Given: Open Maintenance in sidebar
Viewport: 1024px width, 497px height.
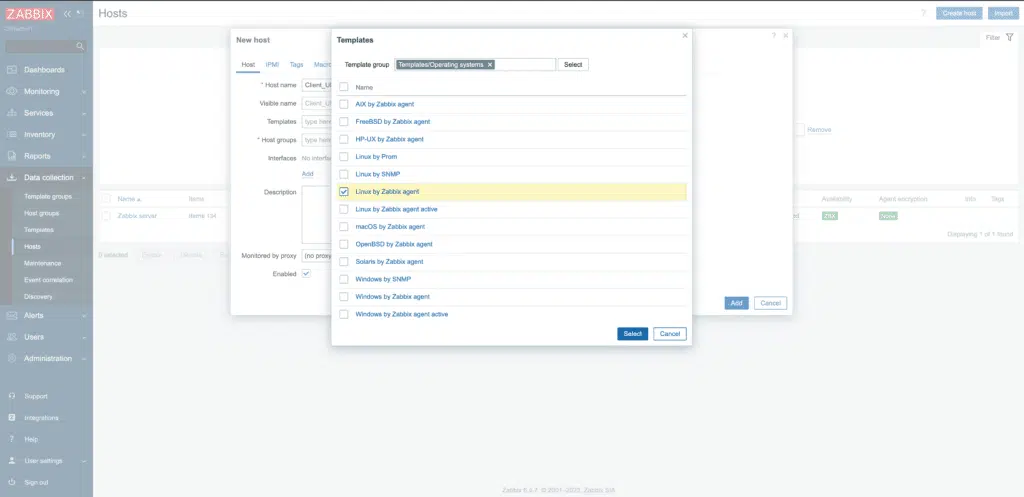Looking at the screenshot, I should pyautogui.click(x=42, y=263).
